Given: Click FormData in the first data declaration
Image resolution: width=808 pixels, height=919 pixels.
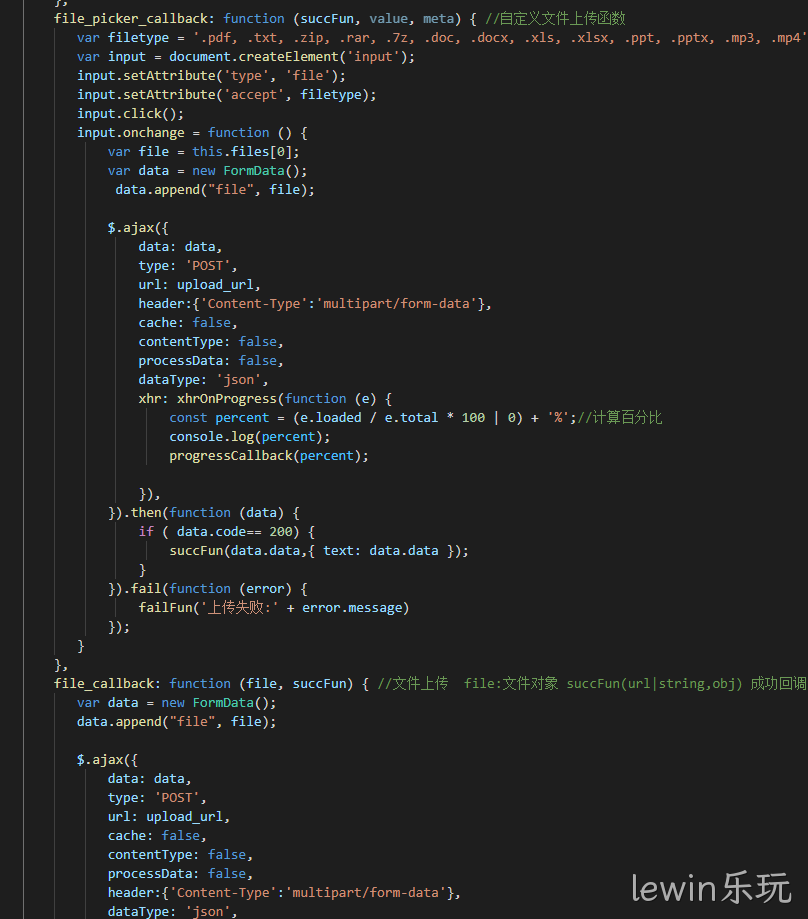Looking at the screenshot, I should 254,171.
